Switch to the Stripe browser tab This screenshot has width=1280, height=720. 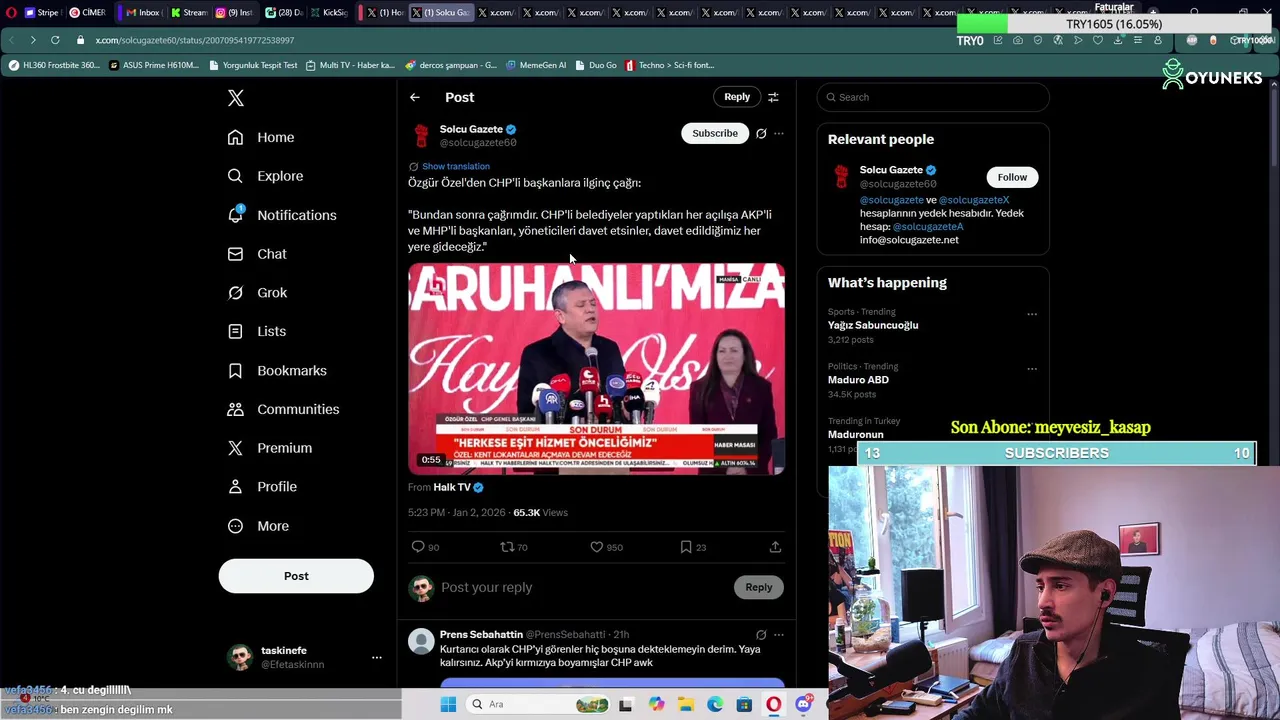coord(42,12)
